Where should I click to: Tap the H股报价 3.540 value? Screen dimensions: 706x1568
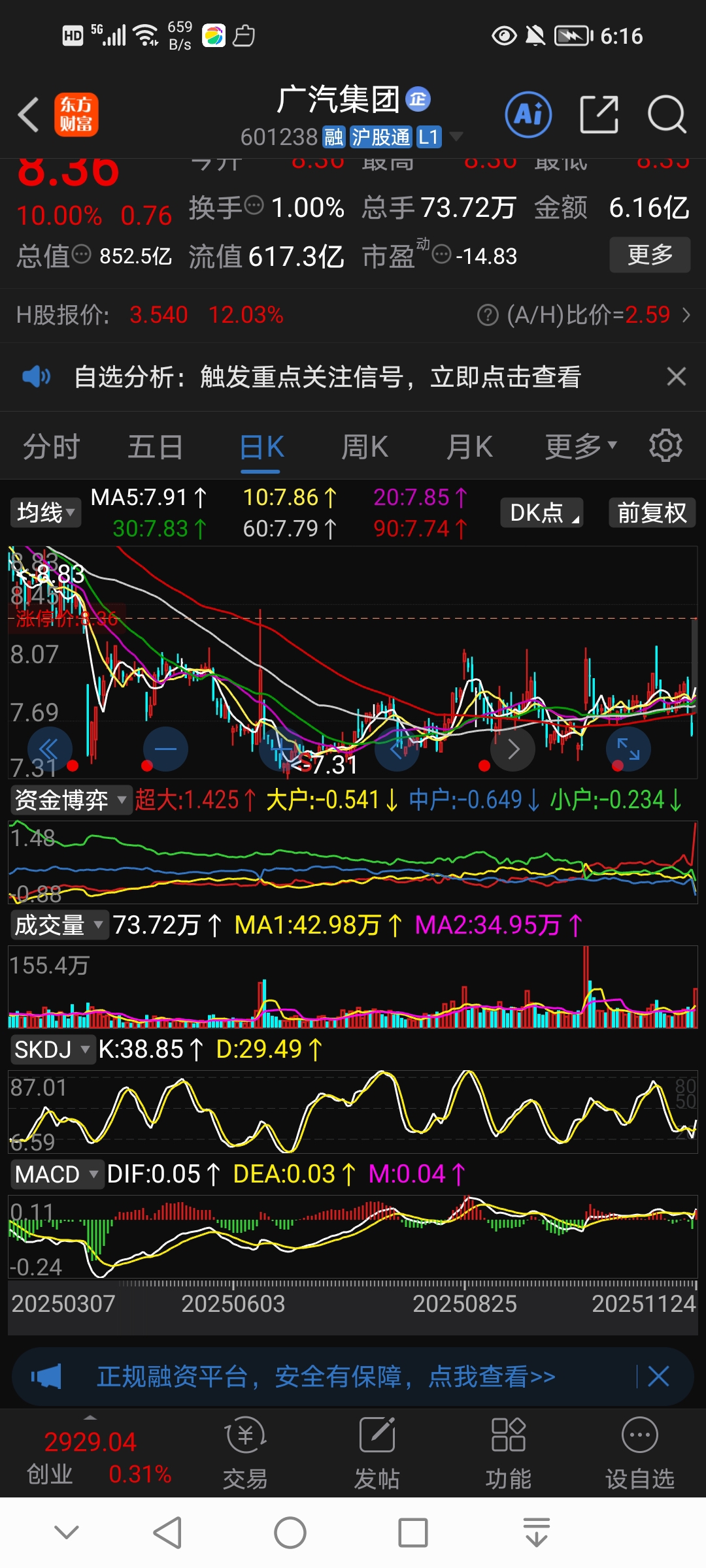pyautogui.click(x=159, y=315)
